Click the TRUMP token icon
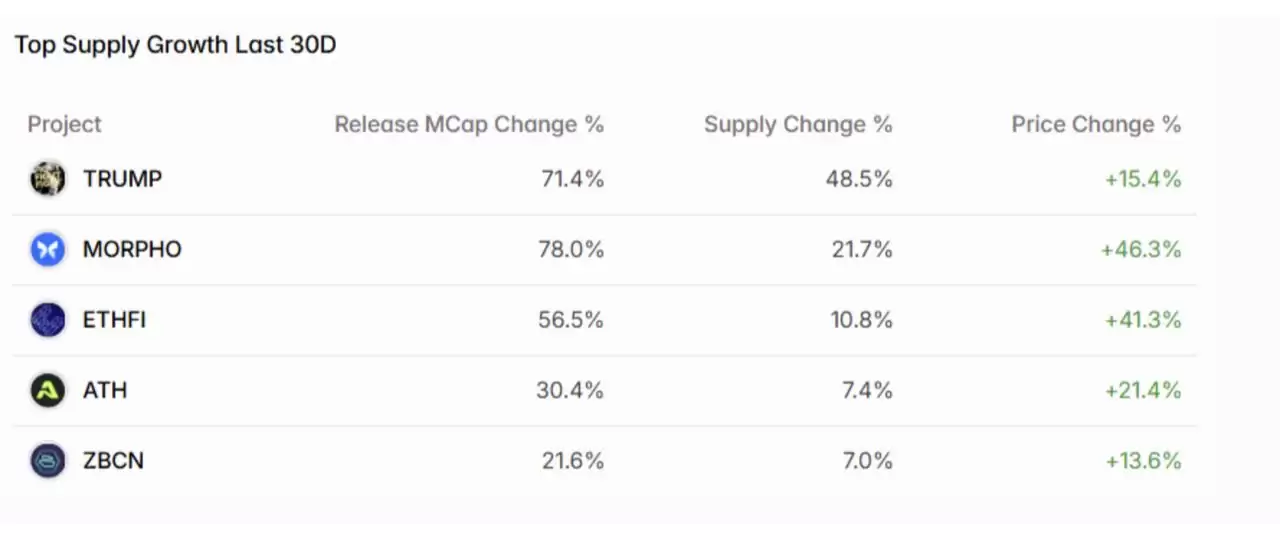 click(47, 179)
